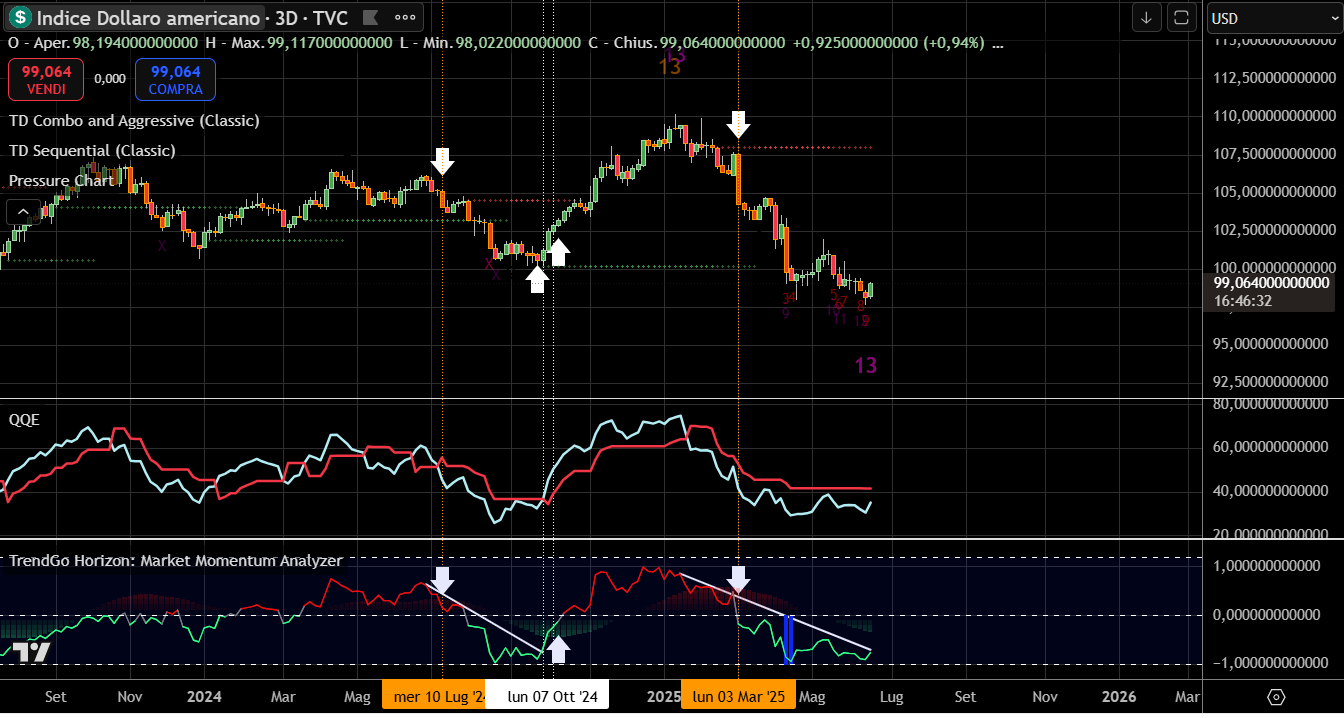Screen dimensions: 1344x718
Task: Click the QQE indicator pane title
Action: point(24,420)
